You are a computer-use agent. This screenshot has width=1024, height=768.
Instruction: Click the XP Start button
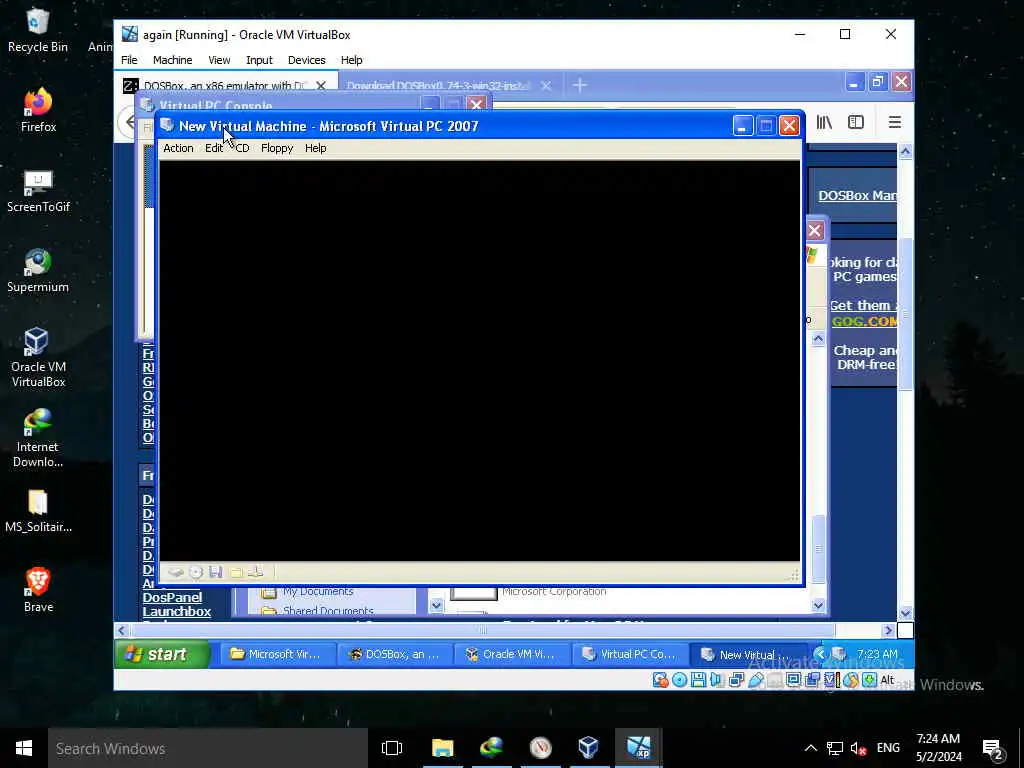pos(163,654)
